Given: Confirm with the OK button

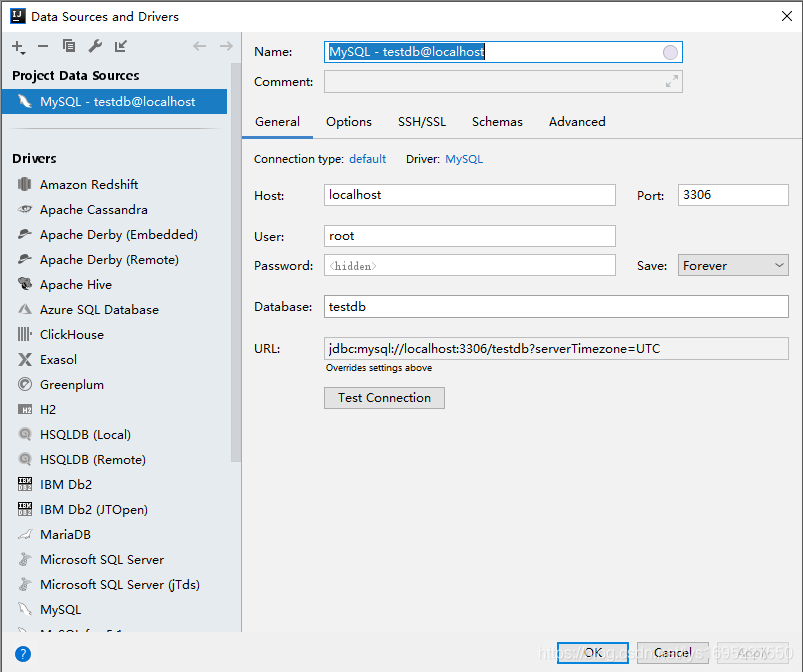Looking at the screenshot, I should [593, 653].
